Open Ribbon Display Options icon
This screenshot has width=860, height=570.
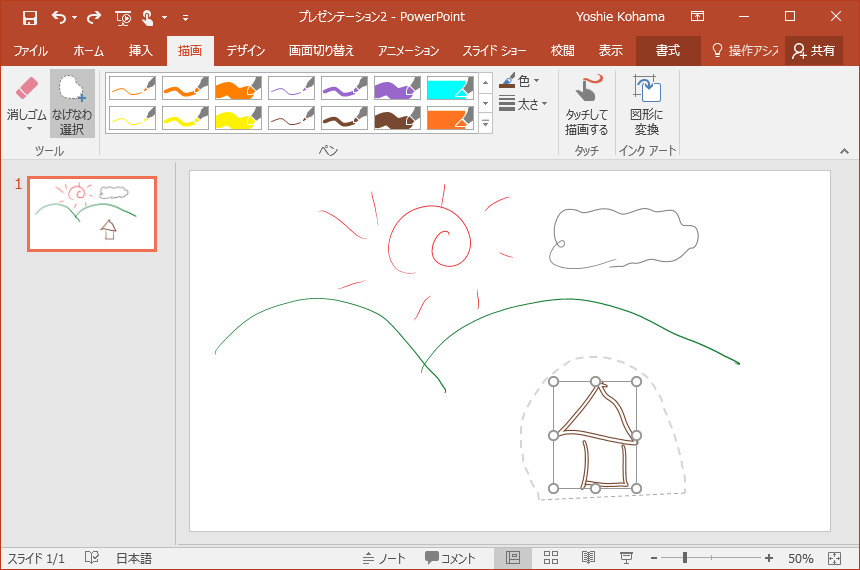click(697, 16)
